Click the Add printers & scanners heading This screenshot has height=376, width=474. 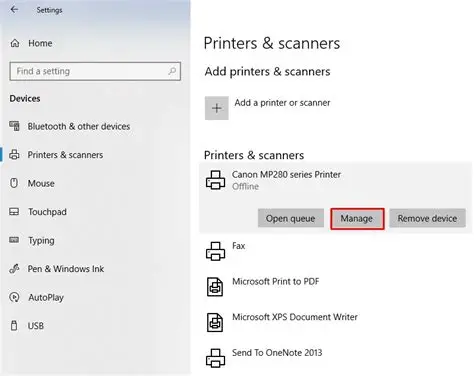tap(268, 71)
